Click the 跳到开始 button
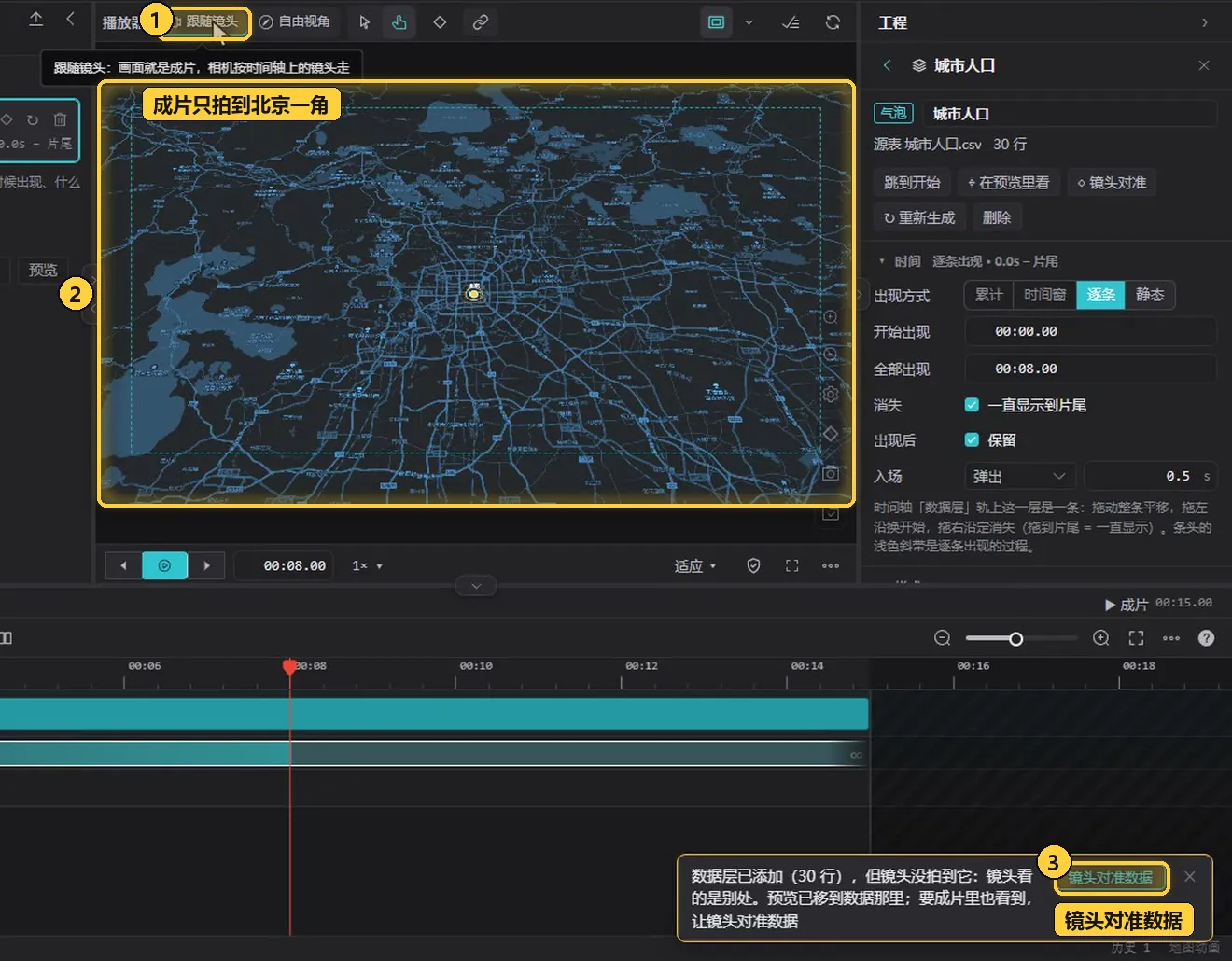 coord(912,183)
